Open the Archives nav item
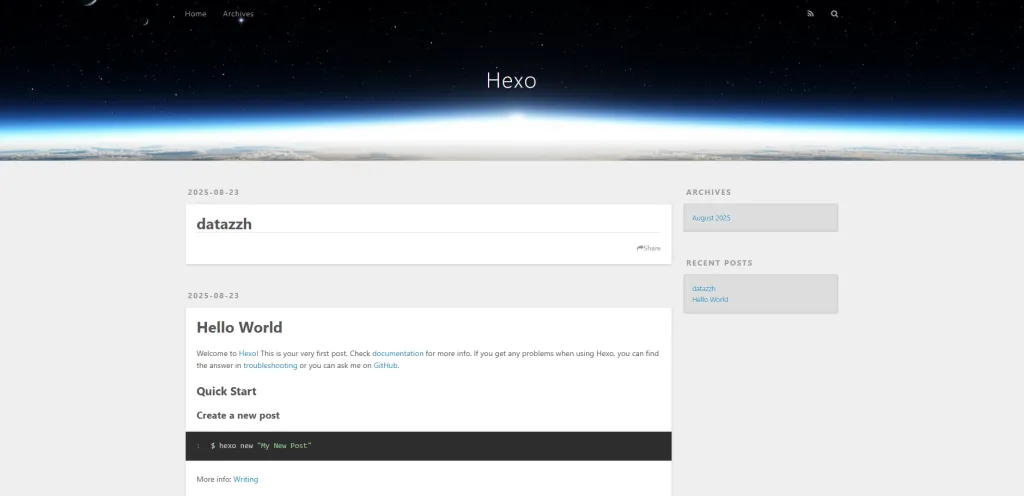 point(238,14)
